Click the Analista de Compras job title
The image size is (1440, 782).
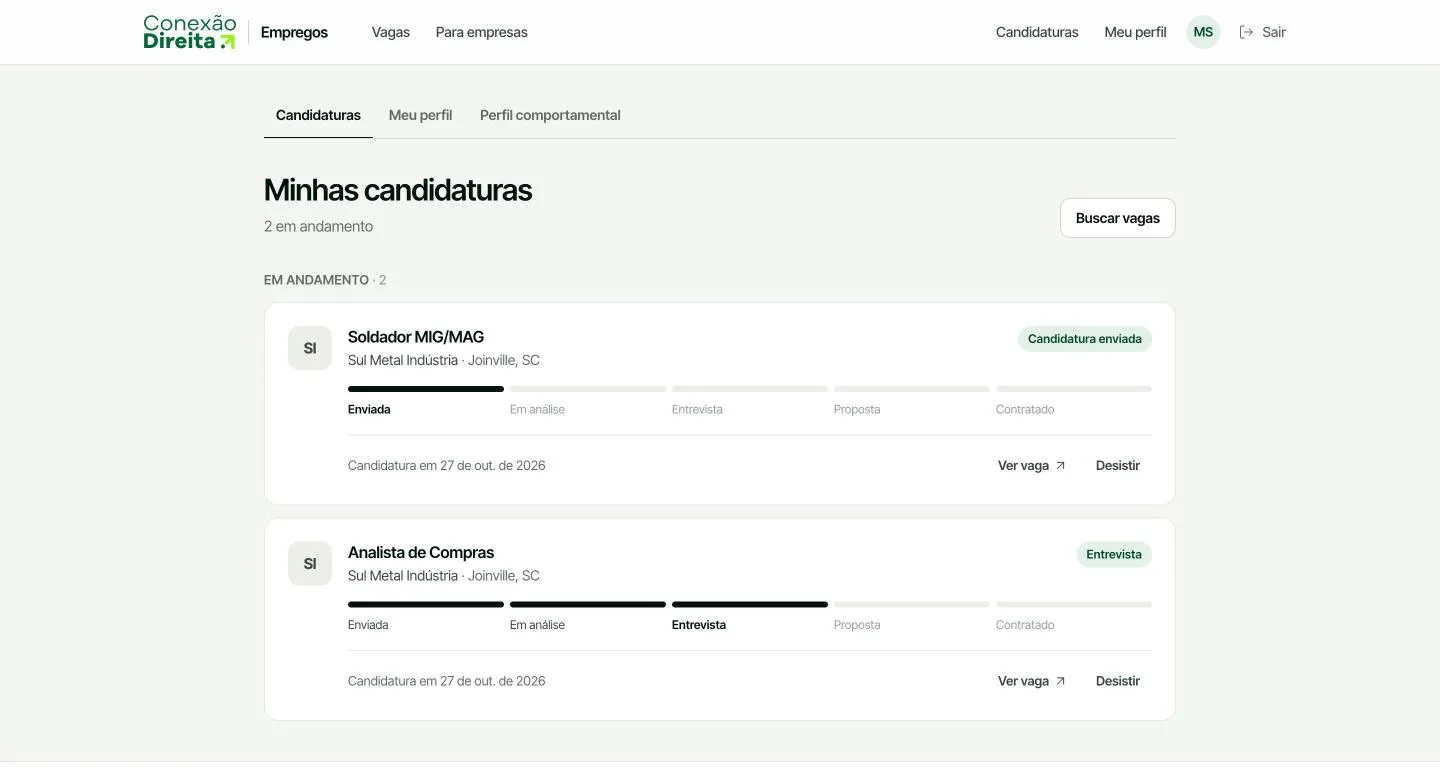(421, 553)
